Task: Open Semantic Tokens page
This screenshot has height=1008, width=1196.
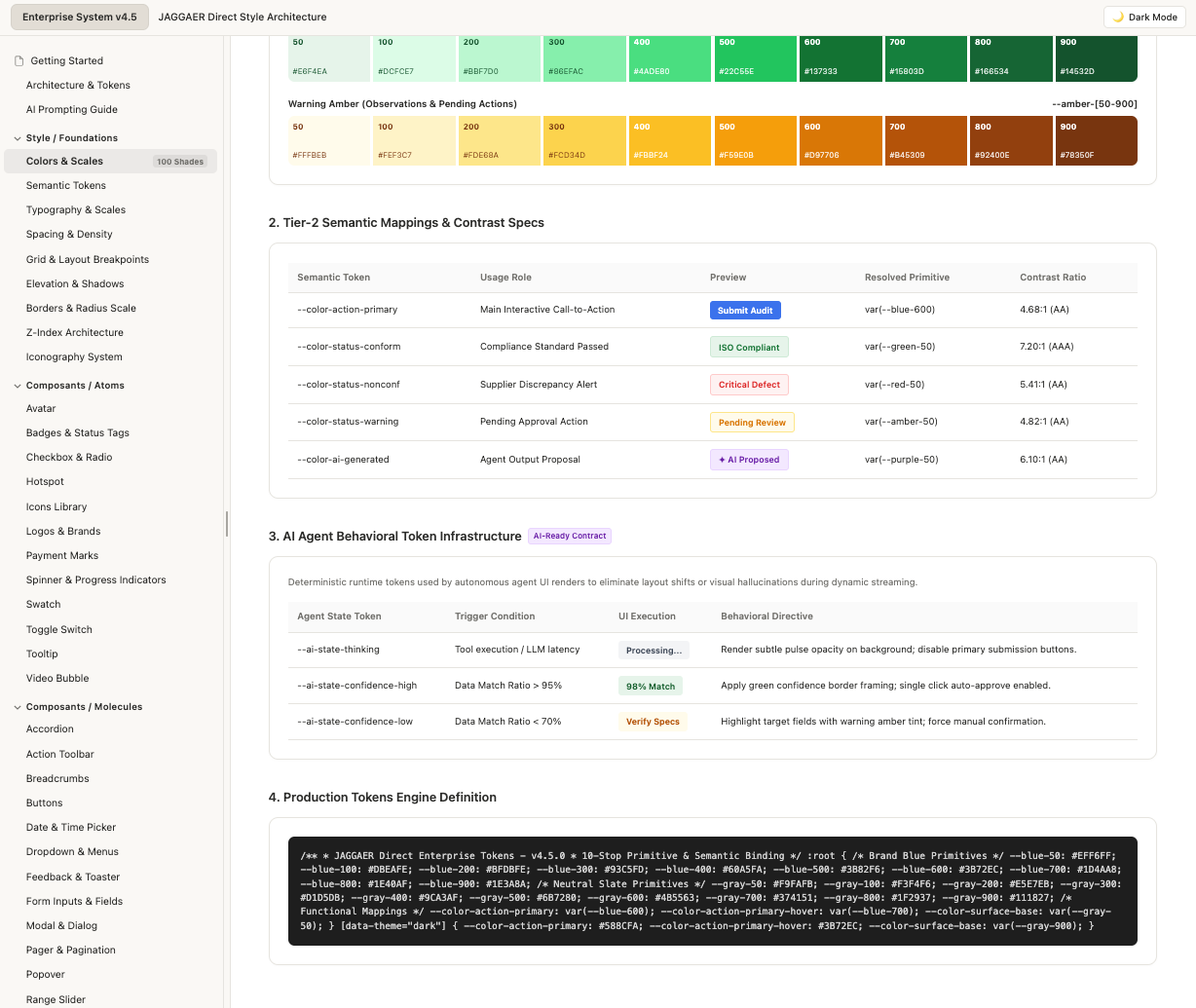Action: 66,185
